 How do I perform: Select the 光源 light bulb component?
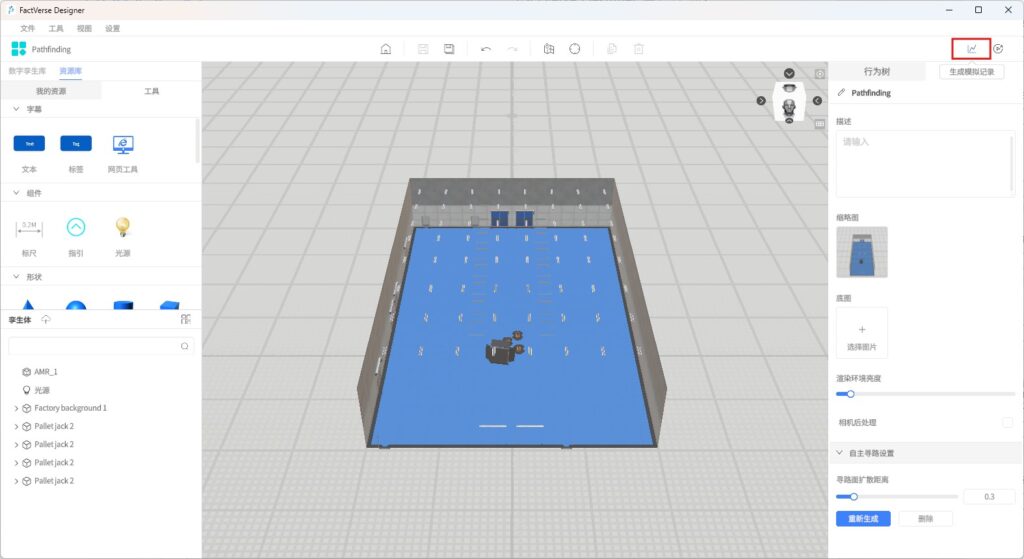point(123,228)
